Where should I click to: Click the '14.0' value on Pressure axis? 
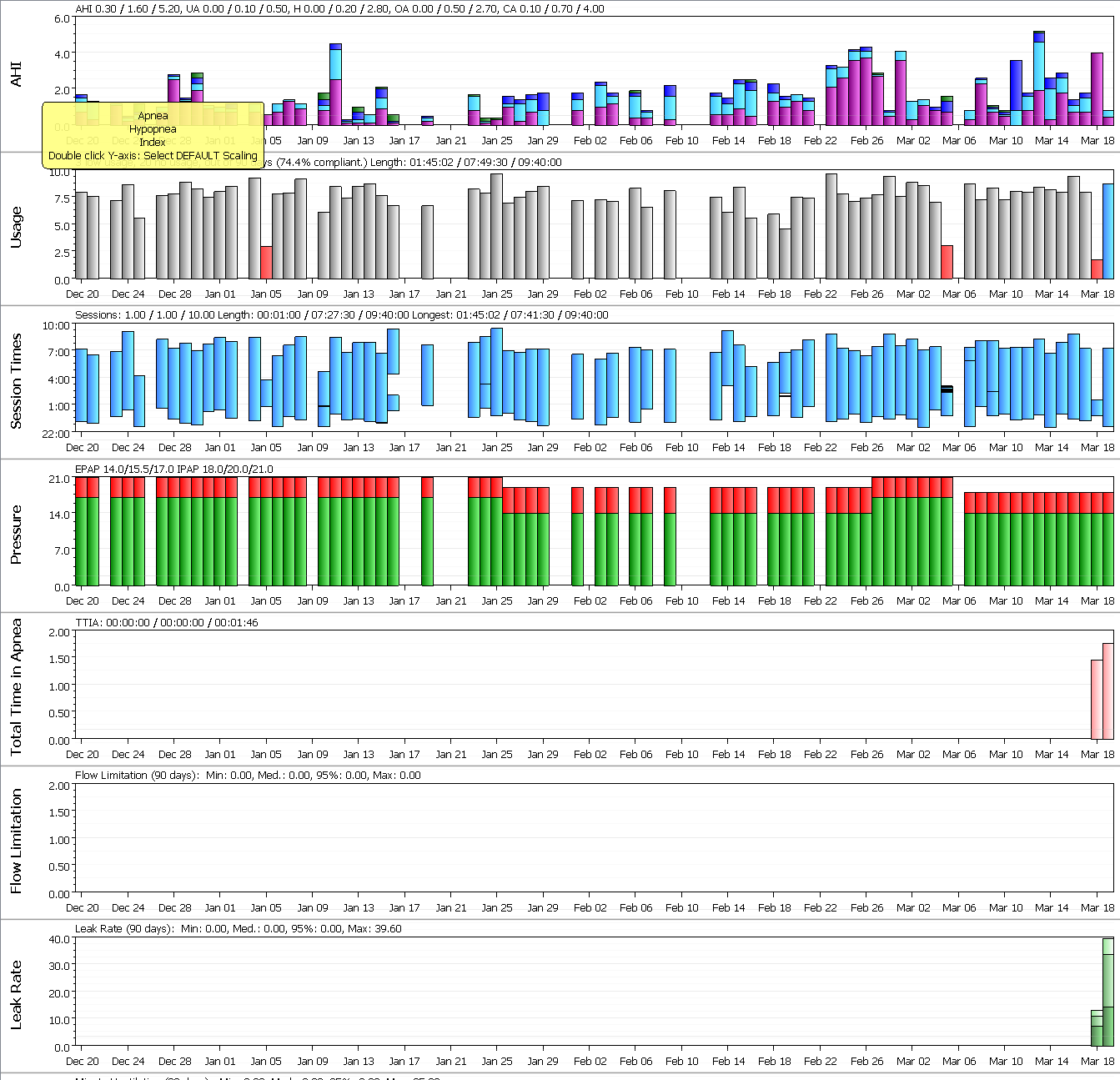coord(59,515)
